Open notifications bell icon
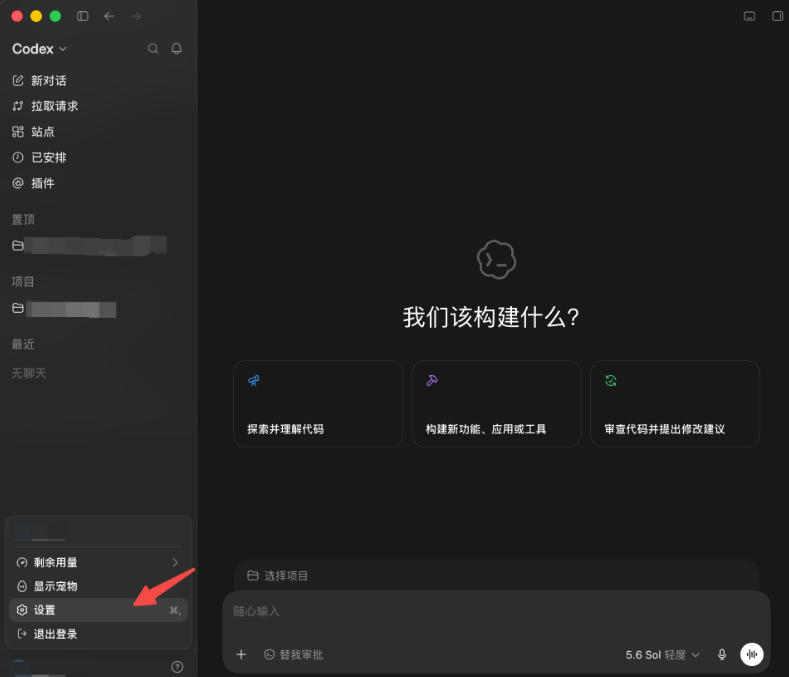 177,48
